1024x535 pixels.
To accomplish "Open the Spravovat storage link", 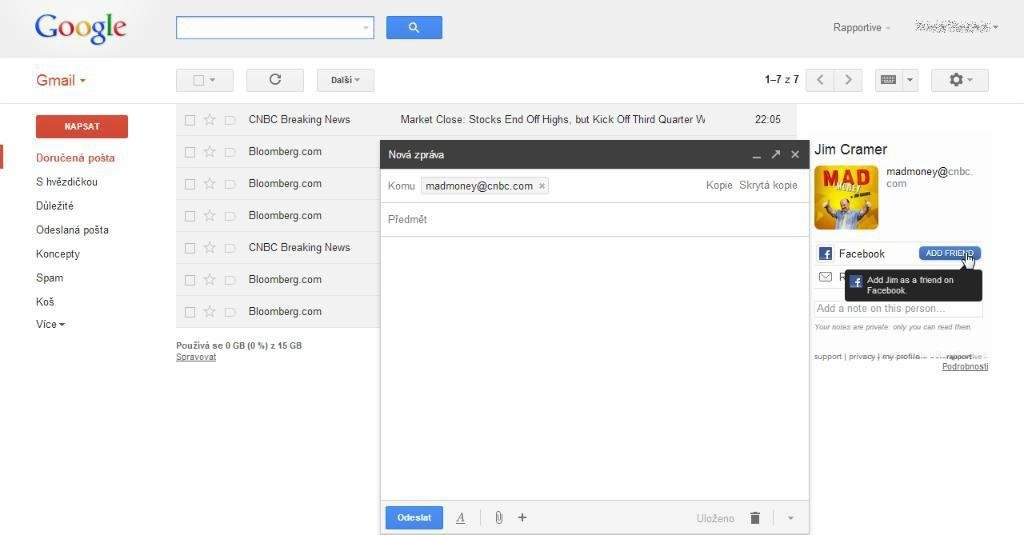I will click(x=196, y=357).
